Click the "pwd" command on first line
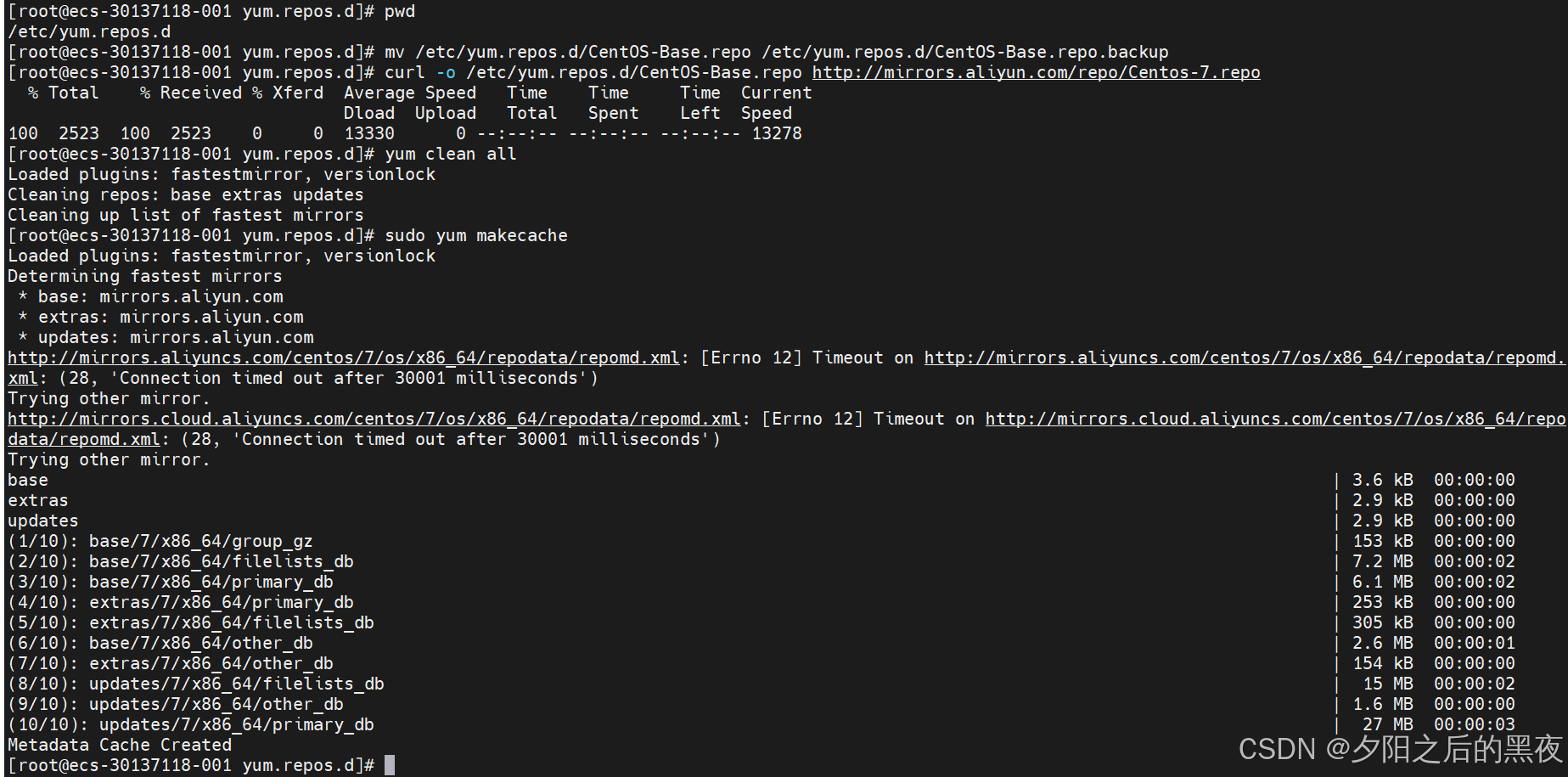The image size is (1568, 777). (400, 12)
